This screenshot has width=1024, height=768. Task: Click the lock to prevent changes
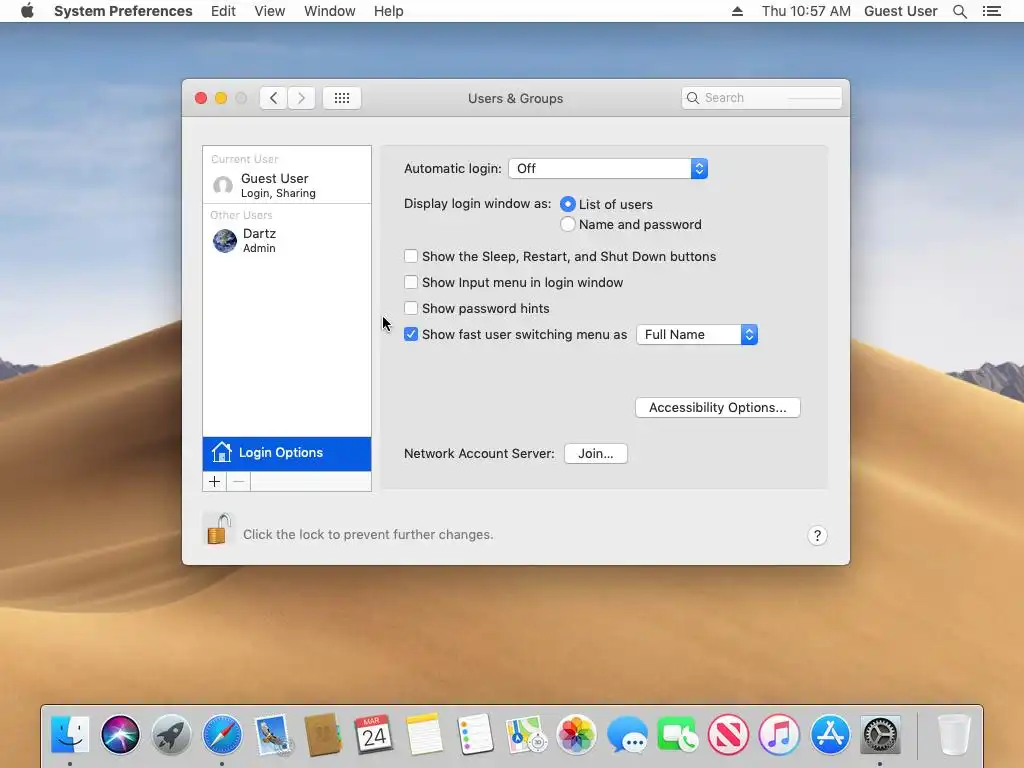[219, 530]
